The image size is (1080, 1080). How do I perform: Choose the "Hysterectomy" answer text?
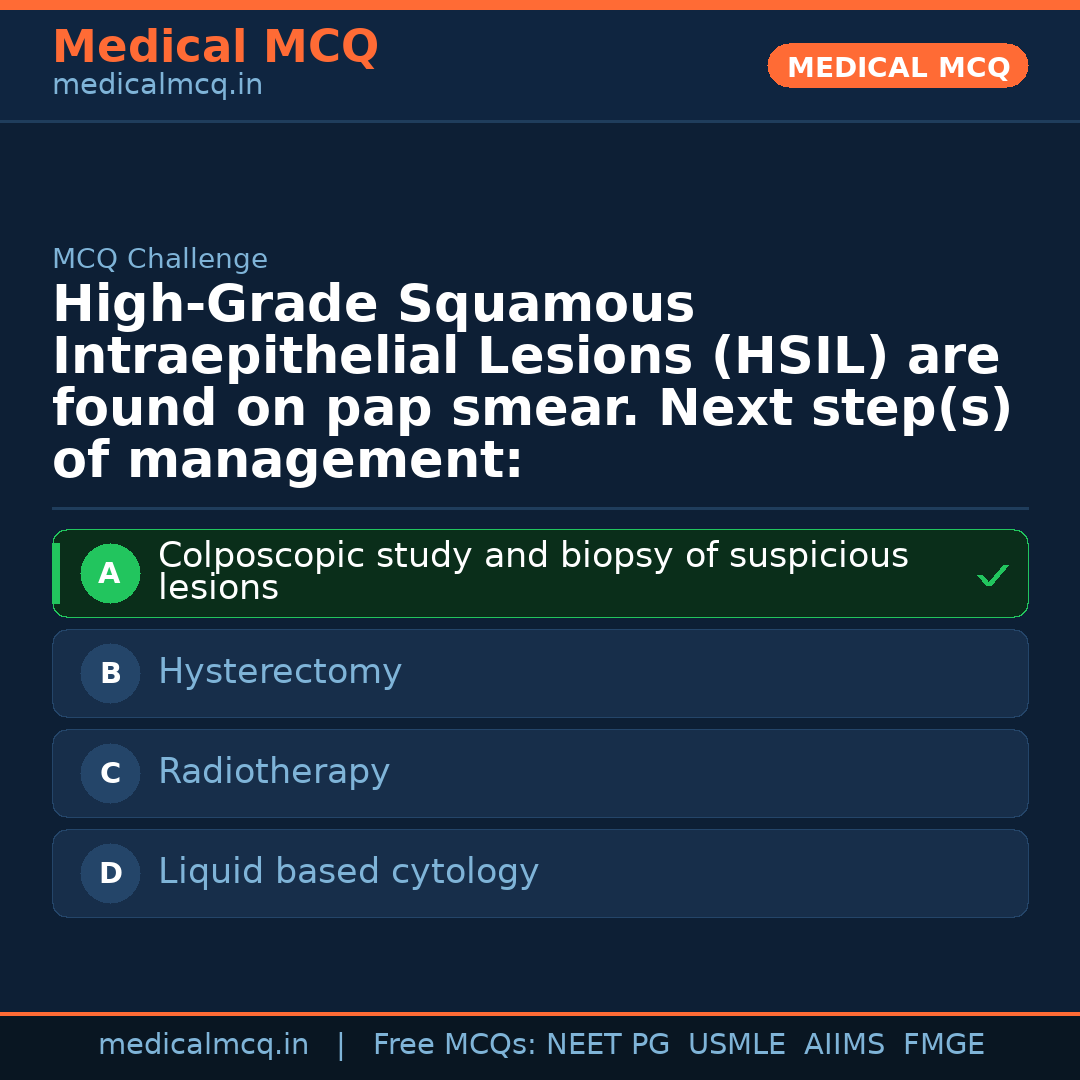[280, 672]
